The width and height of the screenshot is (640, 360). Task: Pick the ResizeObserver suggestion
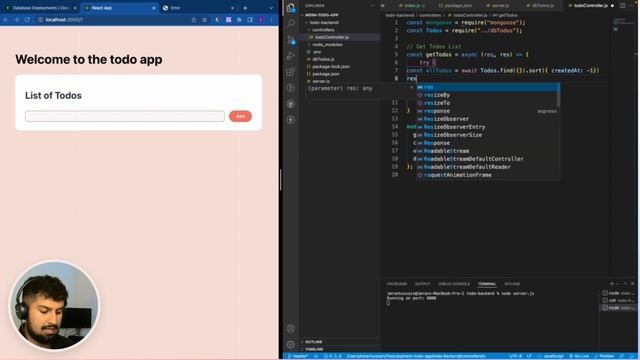(487, 119)
